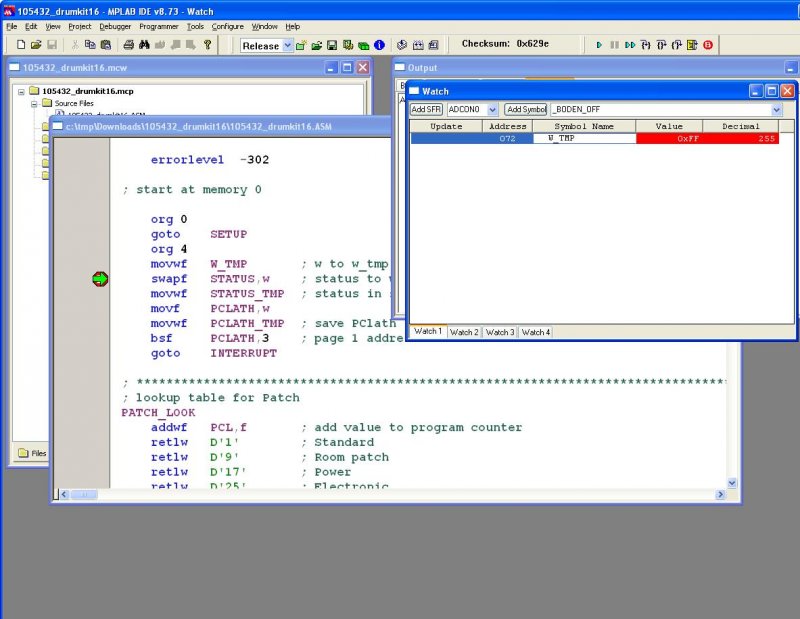Switch to Watch 1 tab
The width and height of the screenshot is (800, 619).
[x=428, y=331]
